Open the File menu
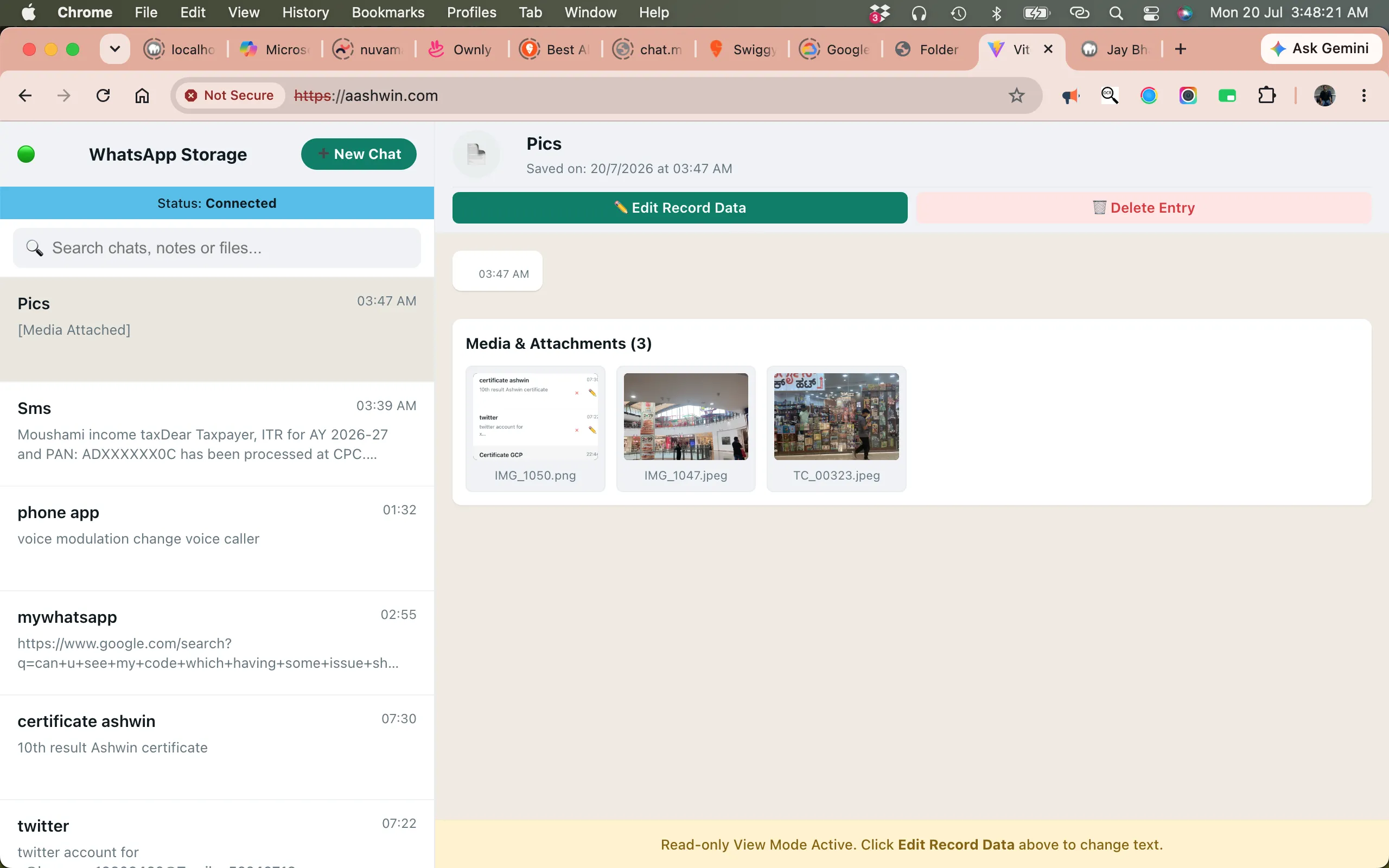The height and width of the screenshot is (868, 1389). click(146, 12)
